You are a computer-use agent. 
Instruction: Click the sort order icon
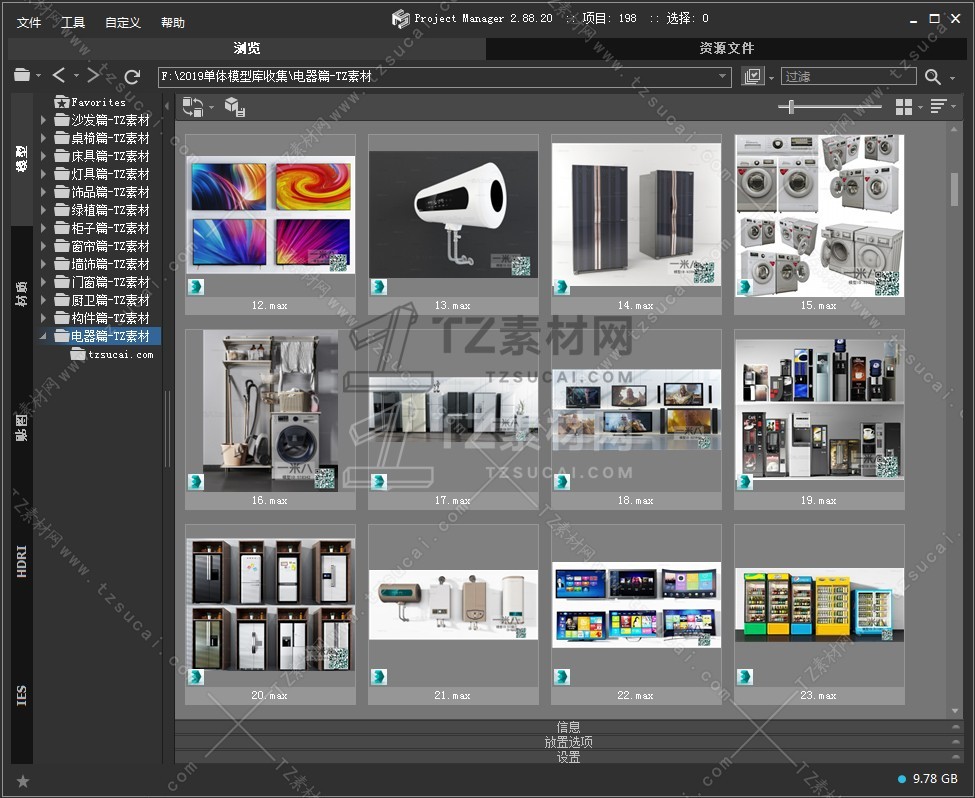tap(938, 107)
